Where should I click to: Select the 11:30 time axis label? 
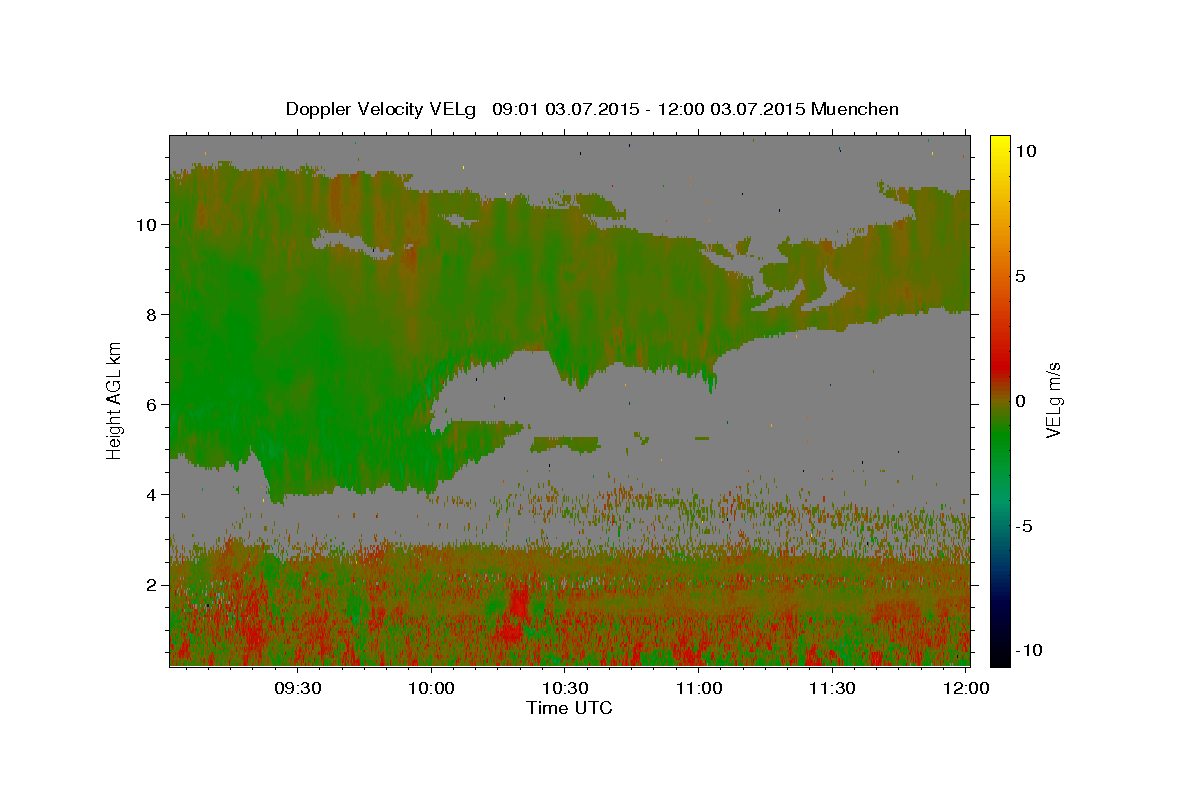click(x=833, y=688)
